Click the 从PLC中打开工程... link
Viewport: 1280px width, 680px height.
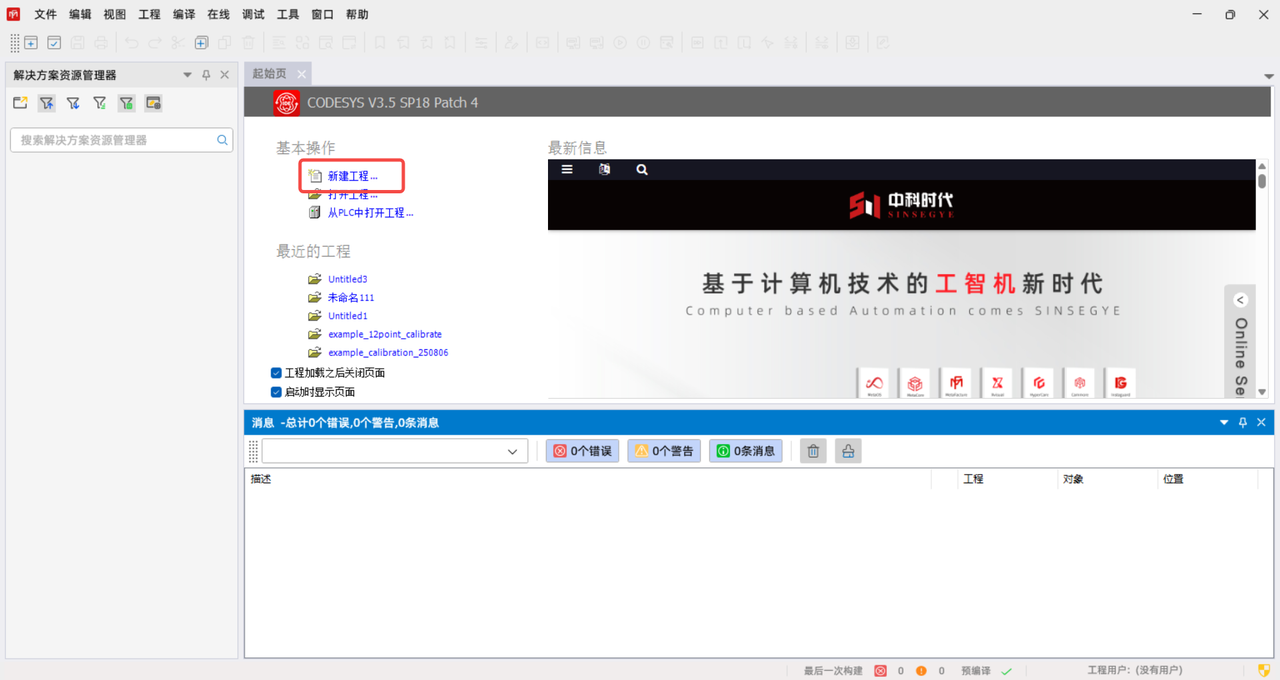point(370,213)
